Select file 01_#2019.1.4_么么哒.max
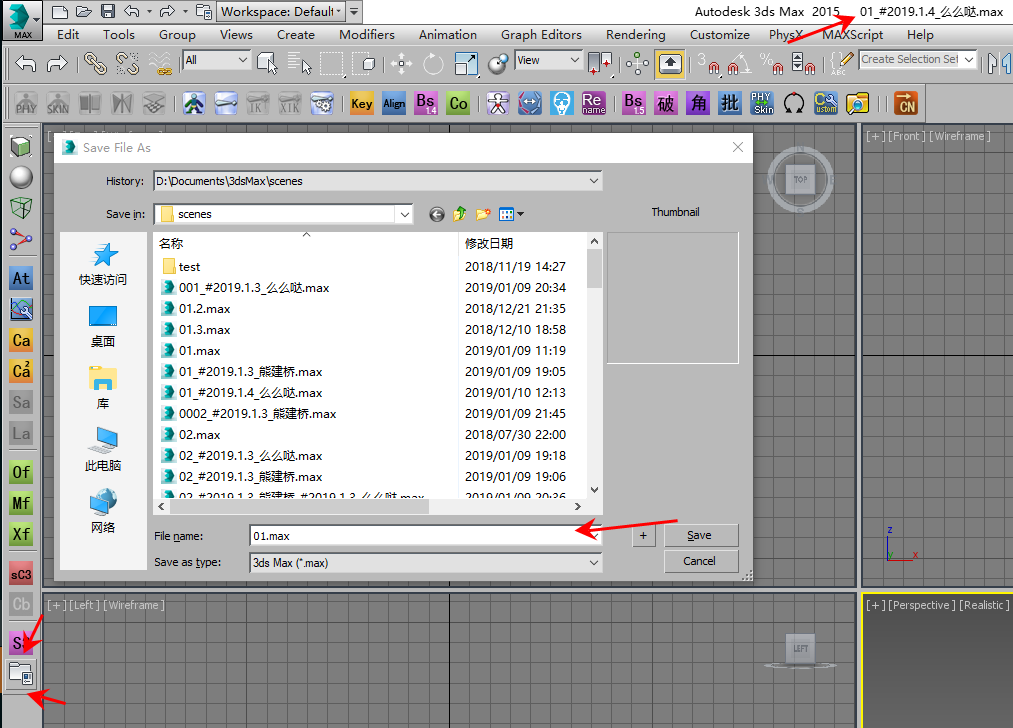The height and width of the screenshot is (728, 1013). [250, 393]
